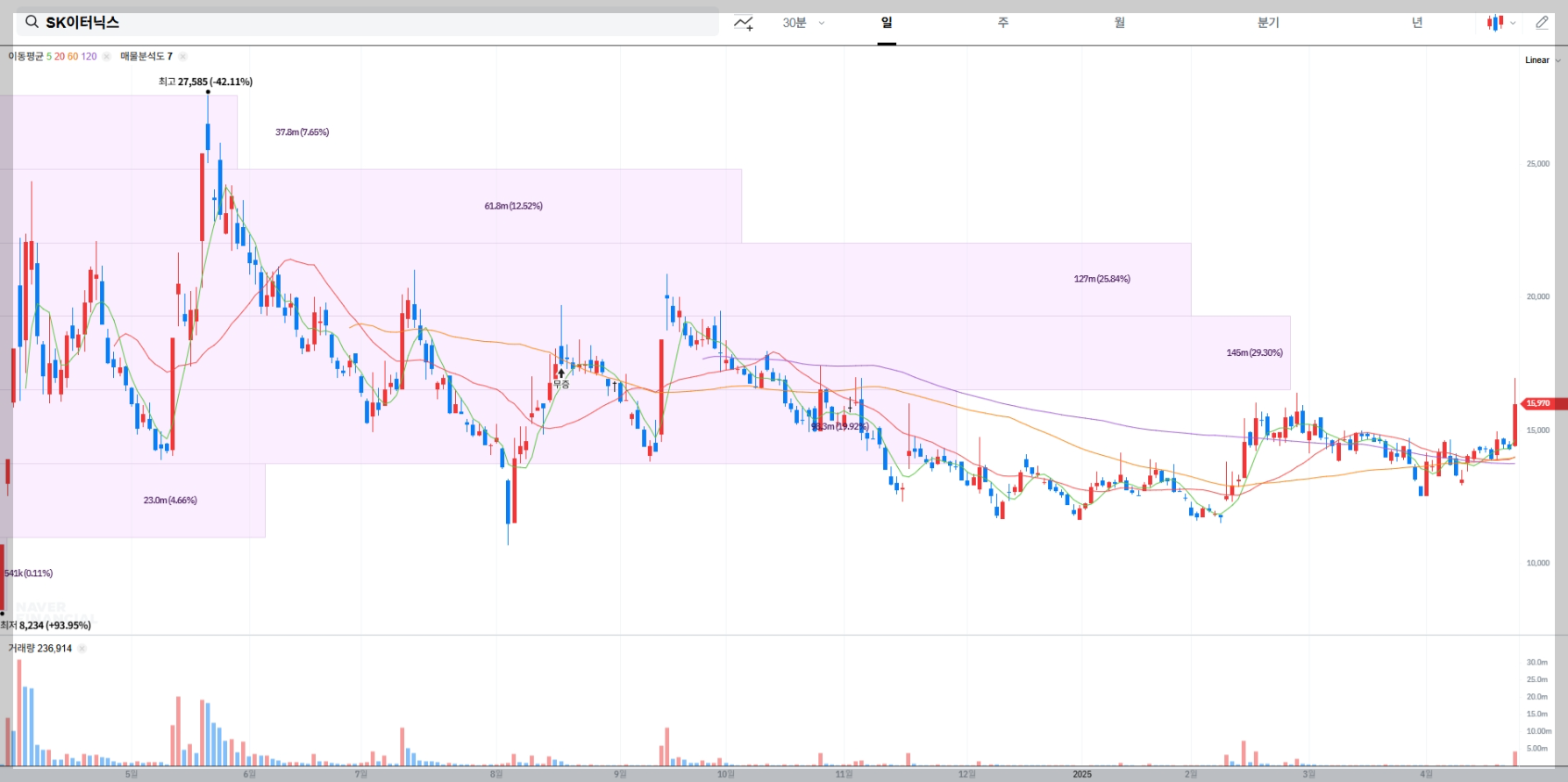Switch to the 년 yearly tab
This screenshot has height=782, width=1568.
(1417, 23)
